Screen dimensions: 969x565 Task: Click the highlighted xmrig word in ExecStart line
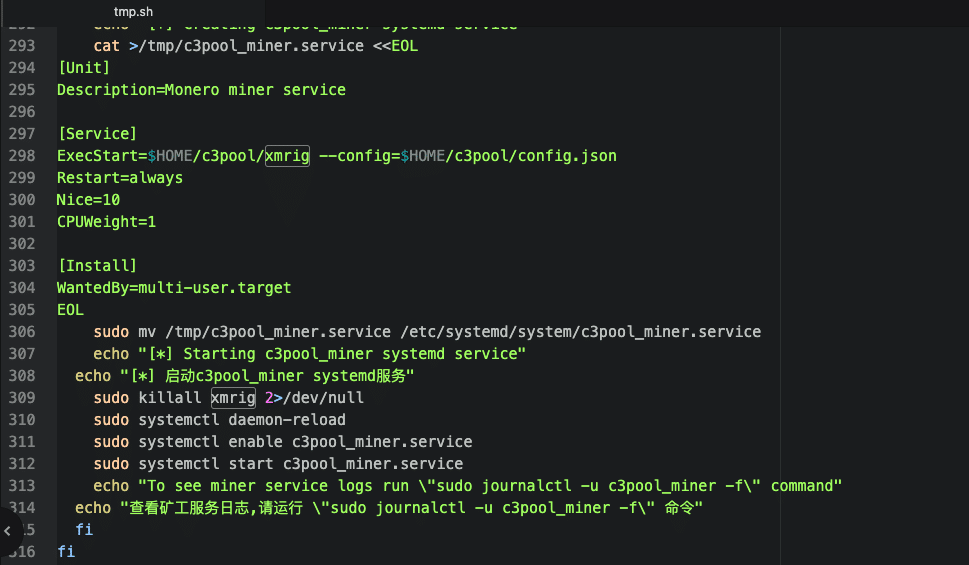[287, 155]
